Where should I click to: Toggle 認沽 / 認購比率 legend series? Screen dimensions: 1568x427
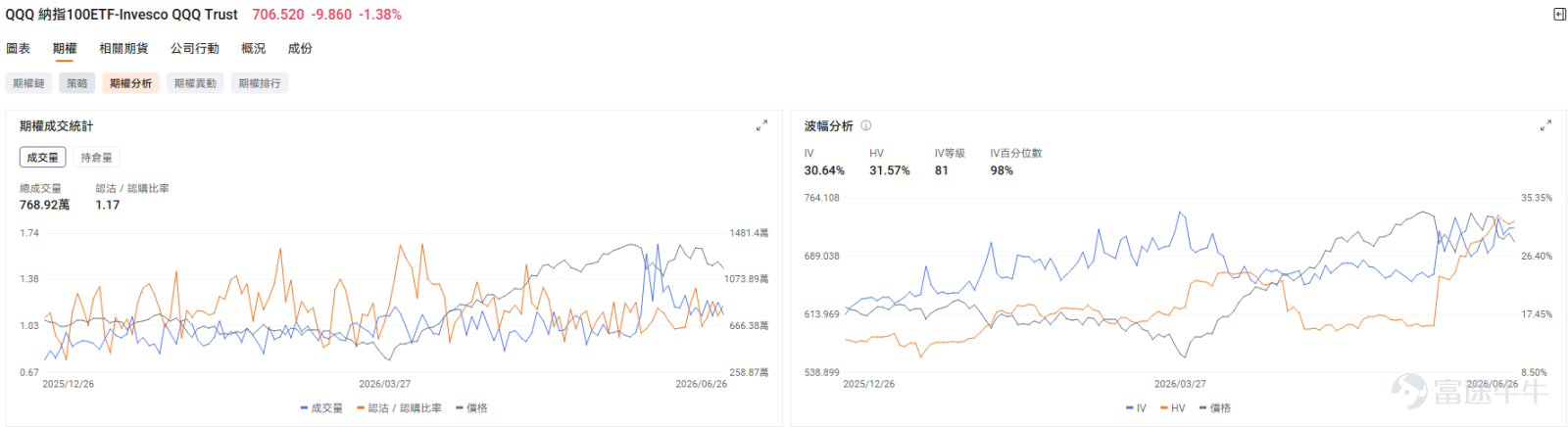(400, 408)
